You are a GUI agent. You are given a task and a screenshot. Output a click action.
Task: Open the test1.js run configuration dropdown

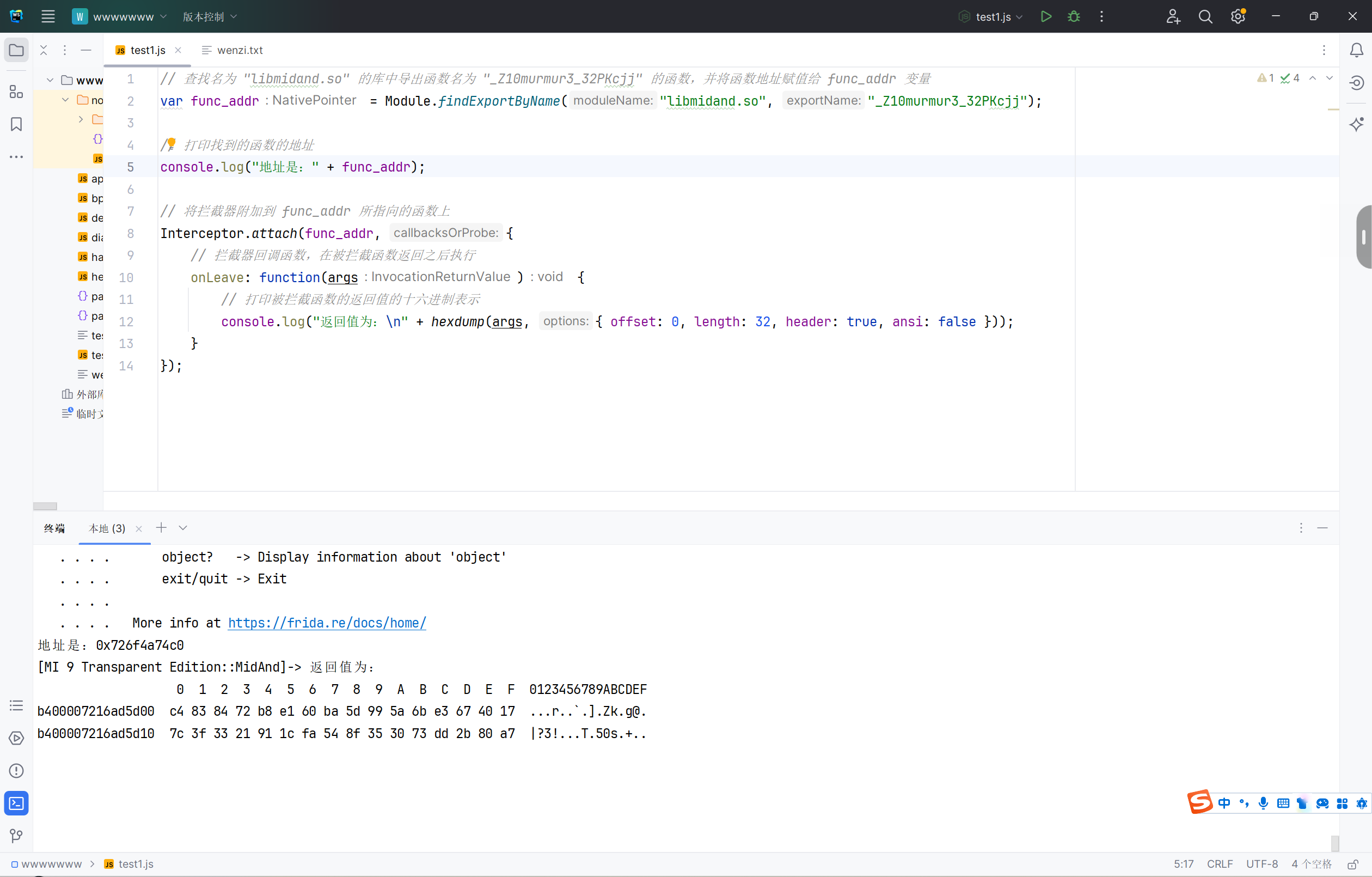pyautogui.click(x=991, y=16)
